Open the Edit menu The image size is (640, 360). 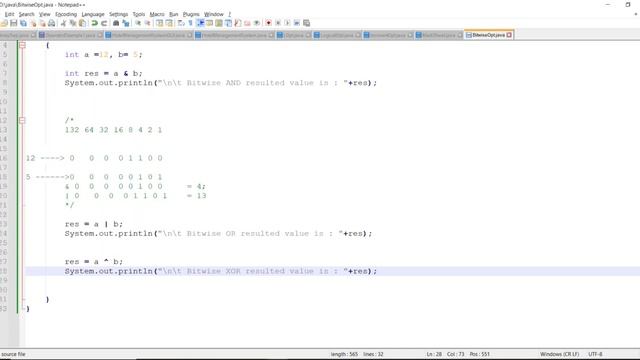tap(9, 14)
